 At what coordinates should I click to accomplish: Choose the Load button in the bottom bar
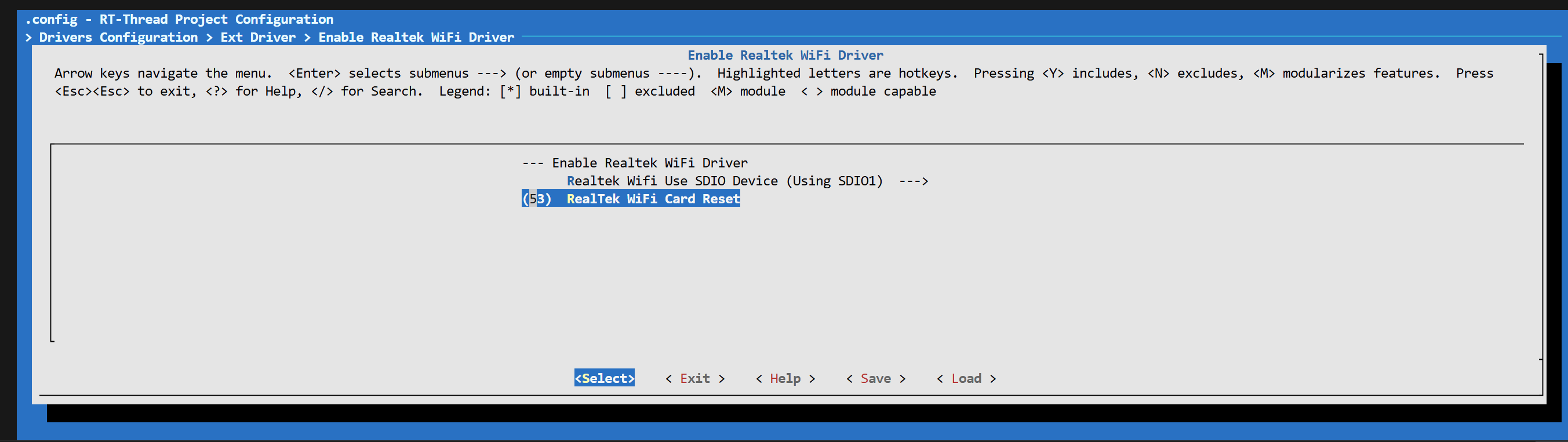(x=966, y=378)
